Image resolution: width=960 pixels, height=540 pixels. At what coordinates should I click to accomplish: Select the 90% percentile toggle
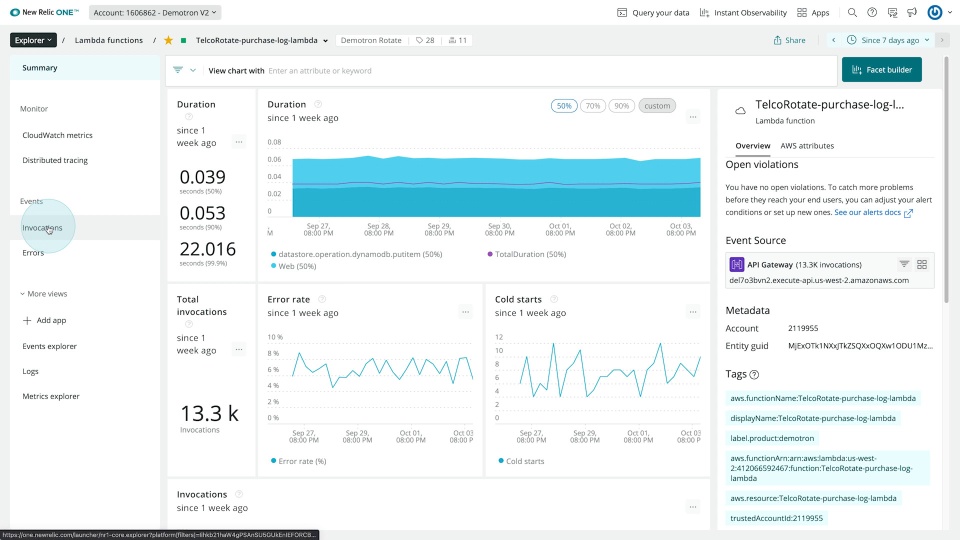coord(621,106)
